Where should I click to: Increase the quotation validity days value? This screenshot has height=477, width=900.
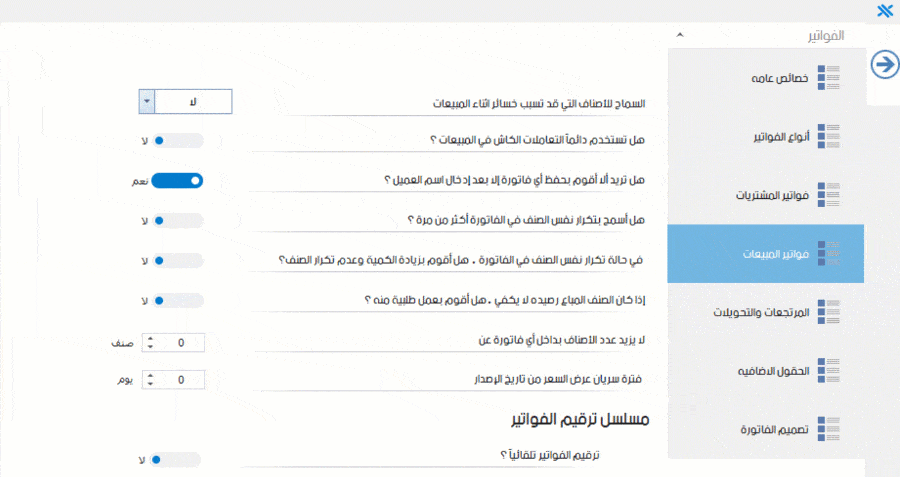click(150, 375)
